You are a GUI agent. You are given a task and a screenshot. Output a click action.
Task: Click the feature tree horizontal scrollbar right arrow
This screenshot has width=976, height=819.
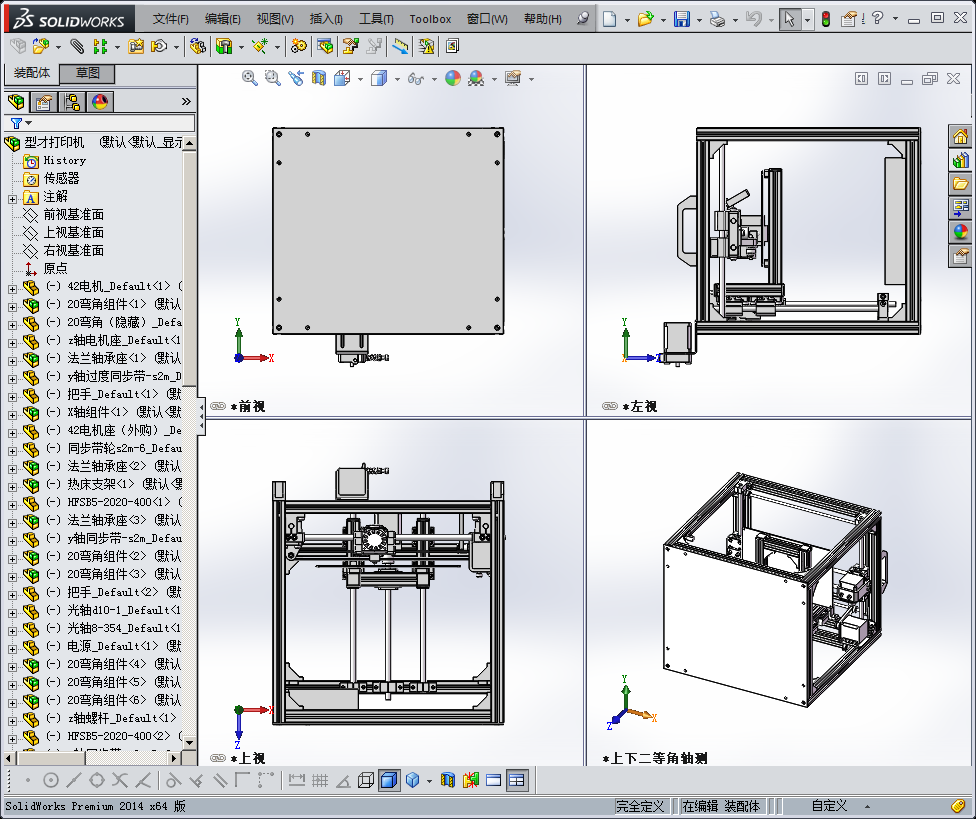pos(174,758)
